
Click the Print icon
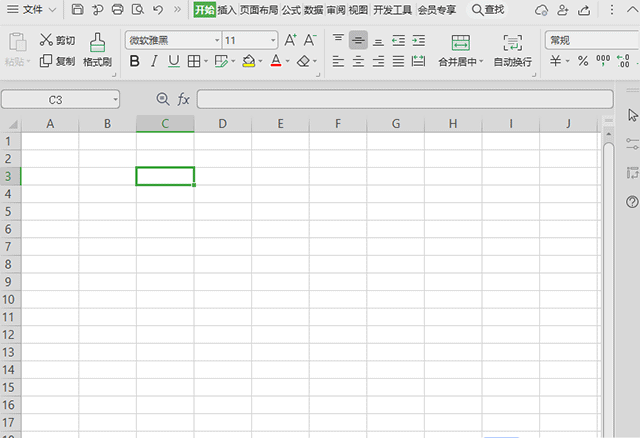pyautogui.click(x=118, y=9)
